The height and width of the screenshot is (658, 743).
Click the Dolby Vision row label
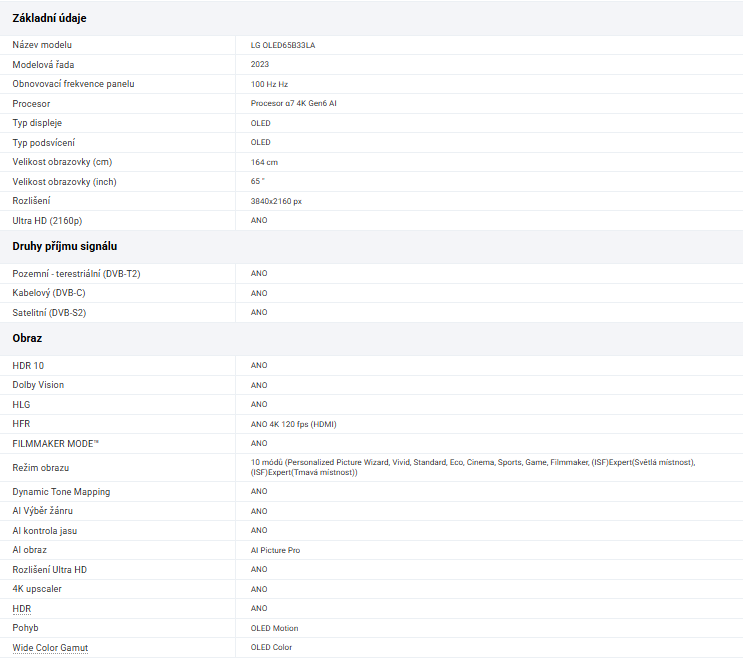point(38,385)
